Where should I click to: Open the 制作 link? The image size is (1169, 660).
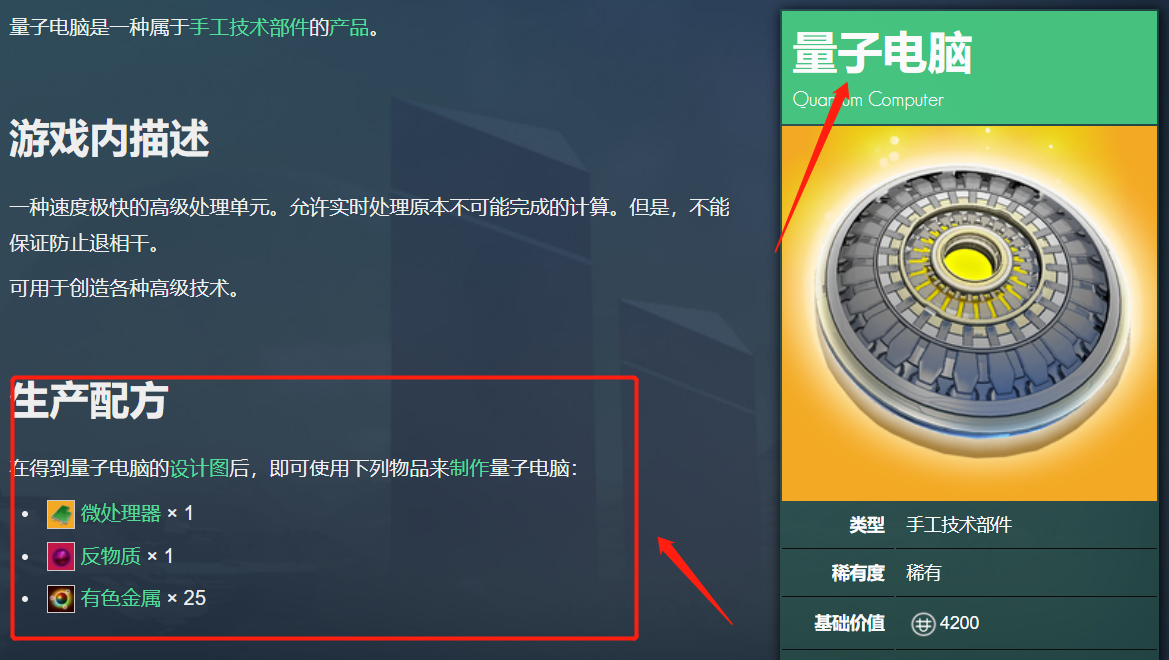point(469,468)
